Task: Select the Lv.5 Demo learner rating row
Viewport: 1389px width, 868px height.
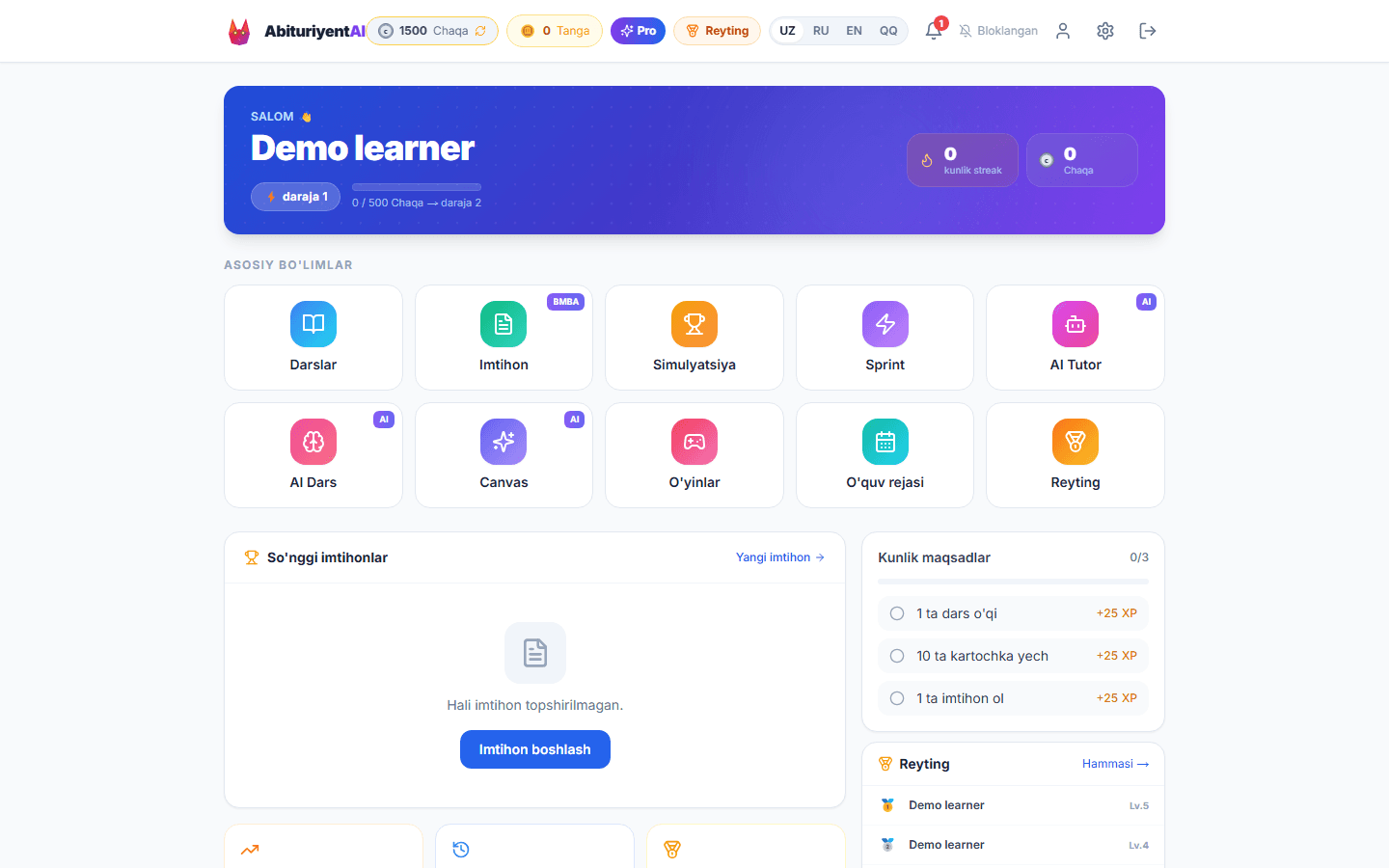Action: tap(1013, 805)
